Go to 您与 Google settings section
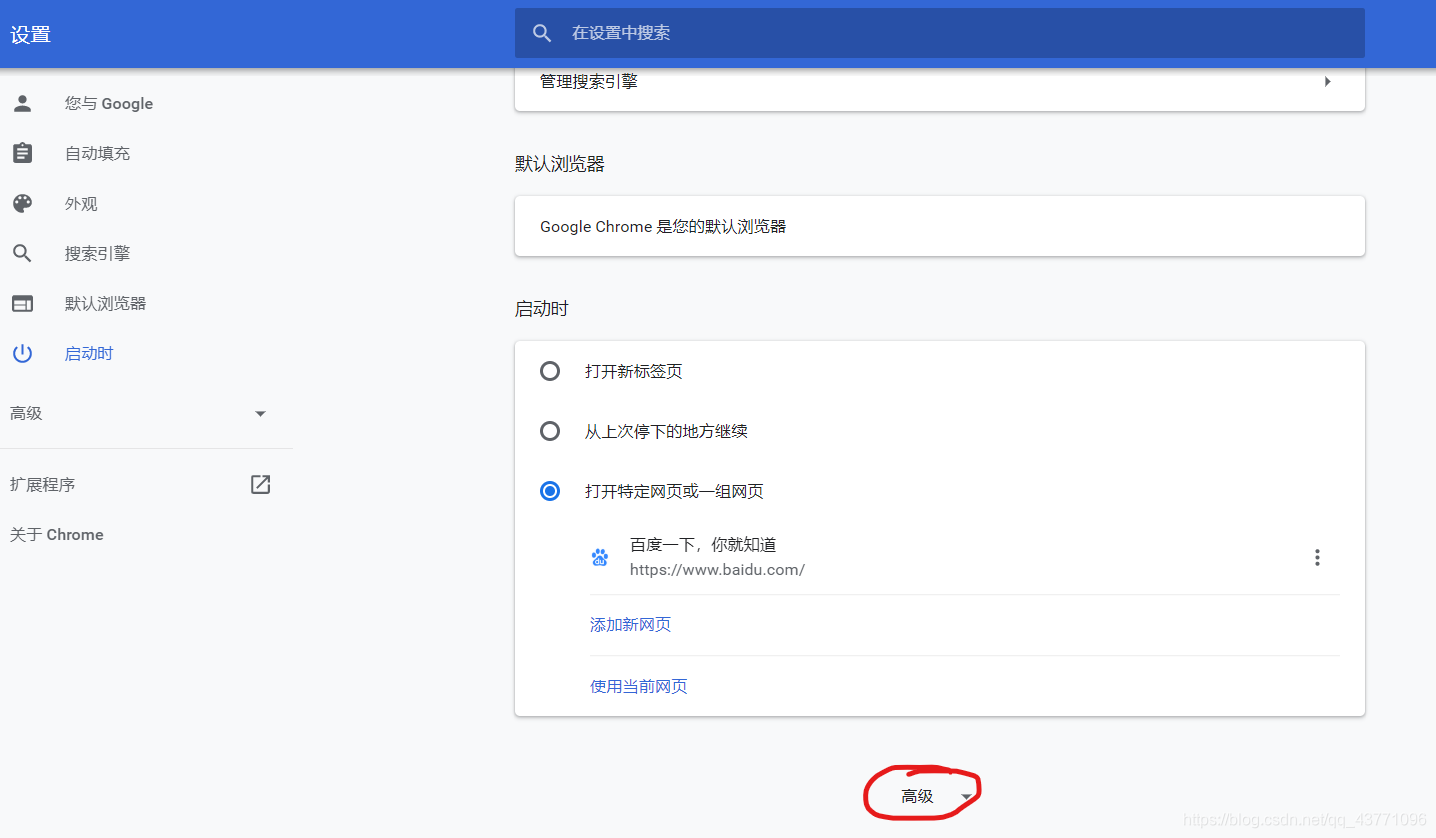Viewport: 1436px width, 838px height. [x=109, y=103]
